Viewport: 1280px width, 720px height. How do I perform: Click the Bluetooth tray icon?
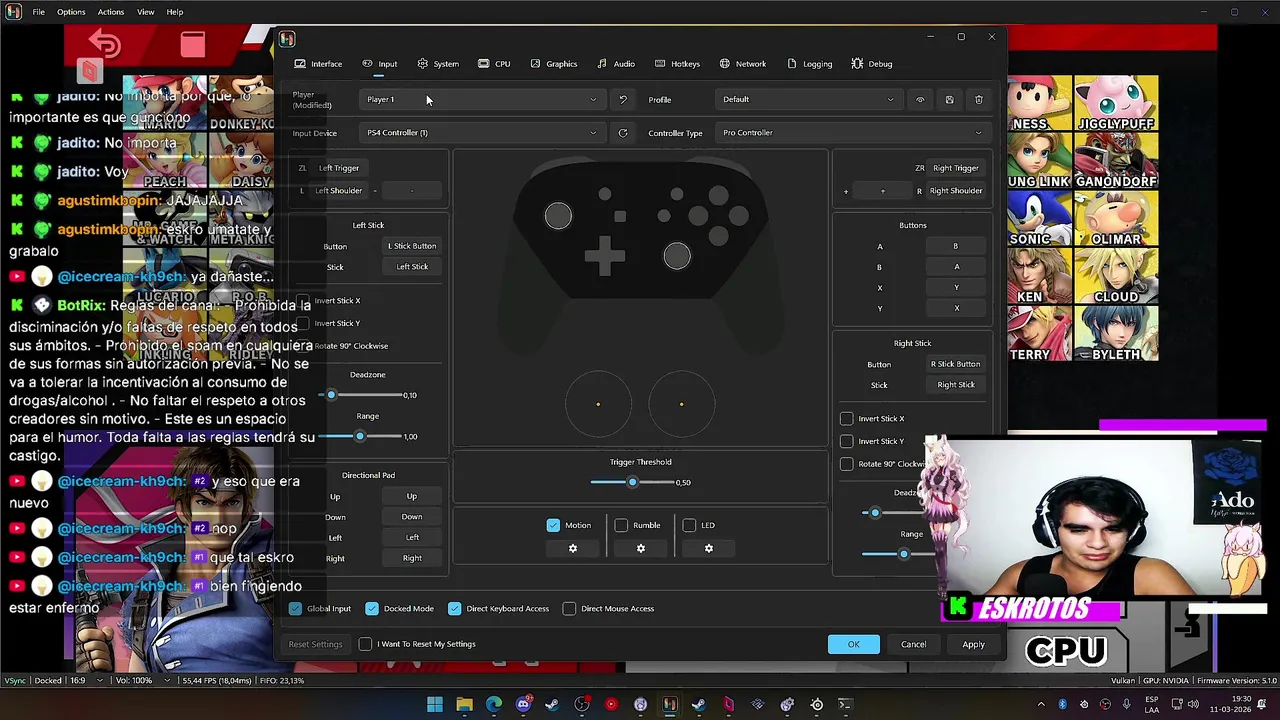(1062, 705)
